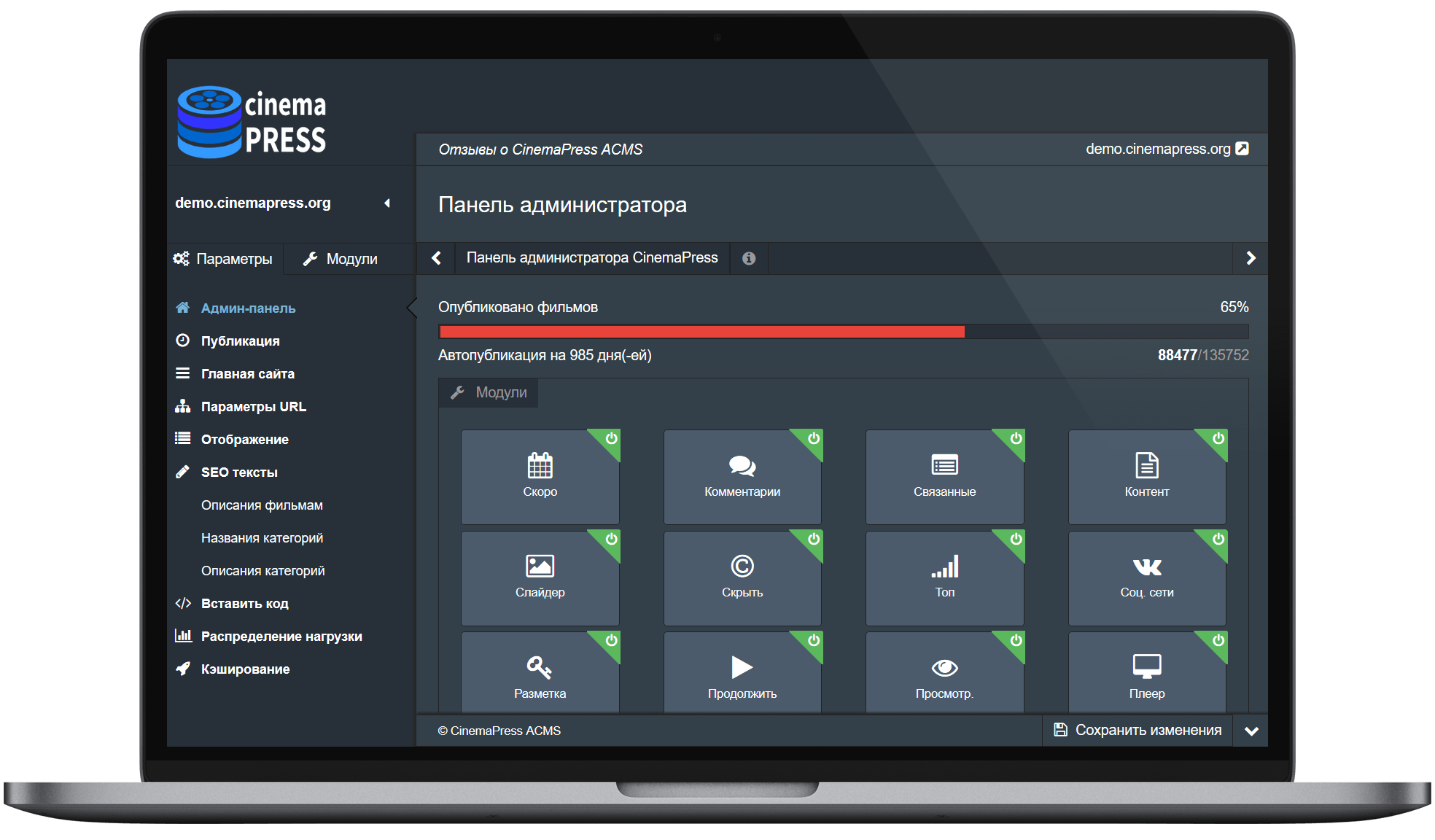
Task: Select the Админ-панель menu item
Action: click(235, 308)
